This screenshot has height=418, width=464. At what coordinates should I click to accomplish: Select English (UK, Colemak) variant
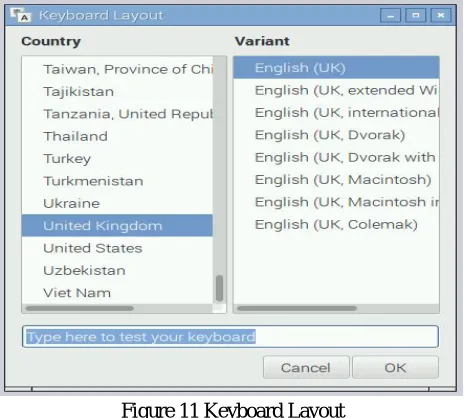336,224
